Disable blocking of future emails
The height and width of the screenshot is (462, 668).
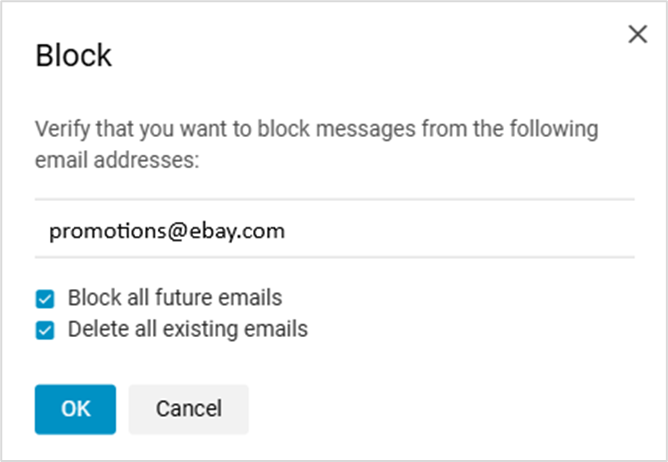tap(44, 298)
